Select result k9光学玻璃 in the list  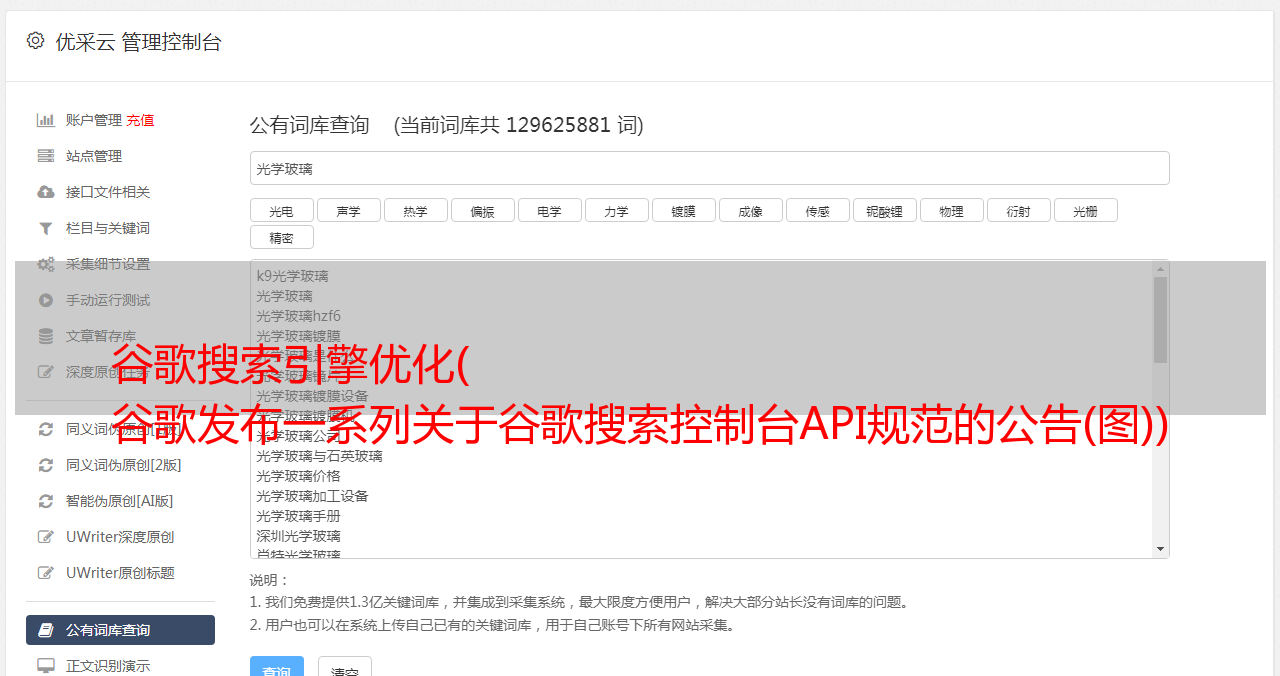click(292, 276)
